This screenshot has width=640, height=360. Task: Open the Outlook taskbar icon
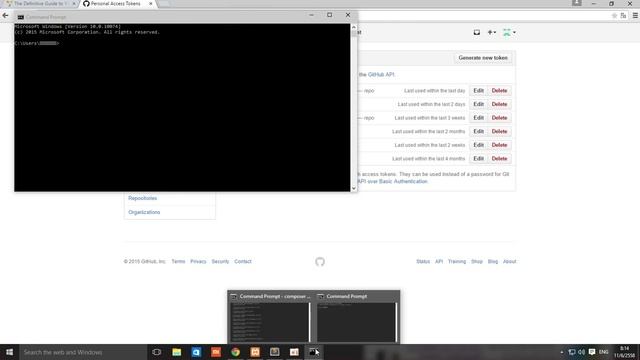click(x=196, y=352)
